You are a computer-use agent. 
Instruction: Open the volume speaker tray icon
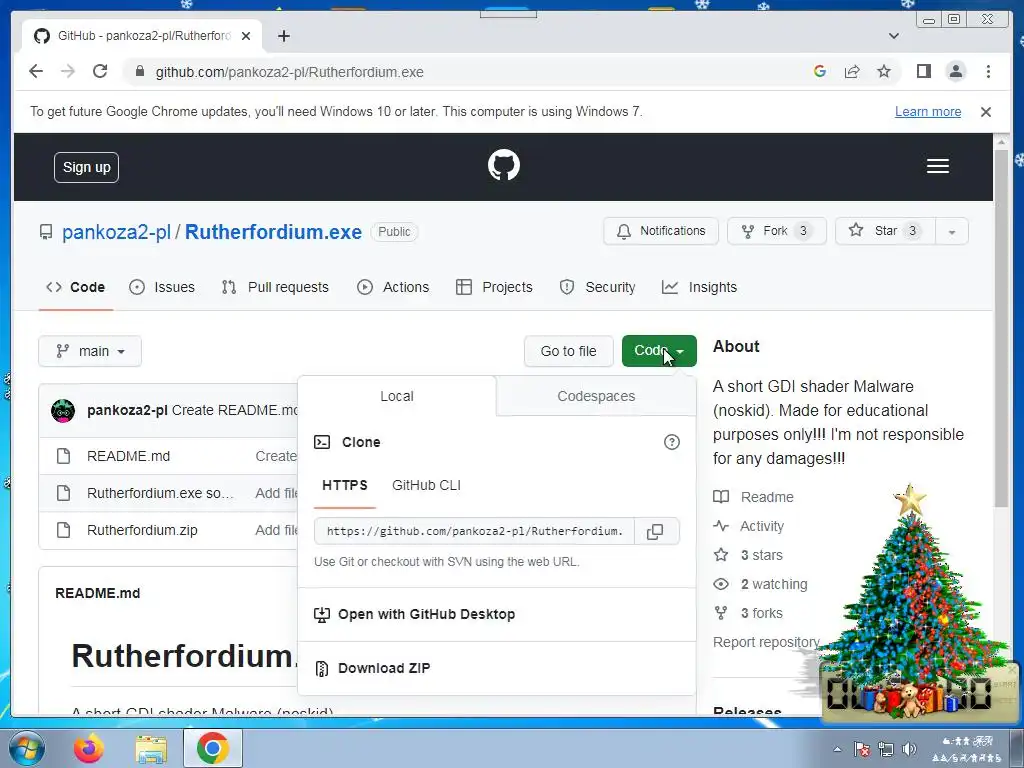(909, 749)
